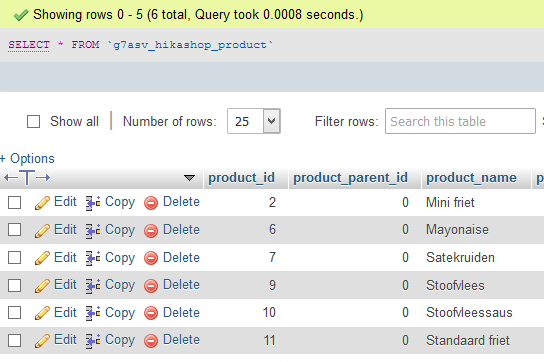This screenshot has height=362, width=544.
Task: Click the Copy icon for the Stoofvleessaus row
Action: coord(93,313)
